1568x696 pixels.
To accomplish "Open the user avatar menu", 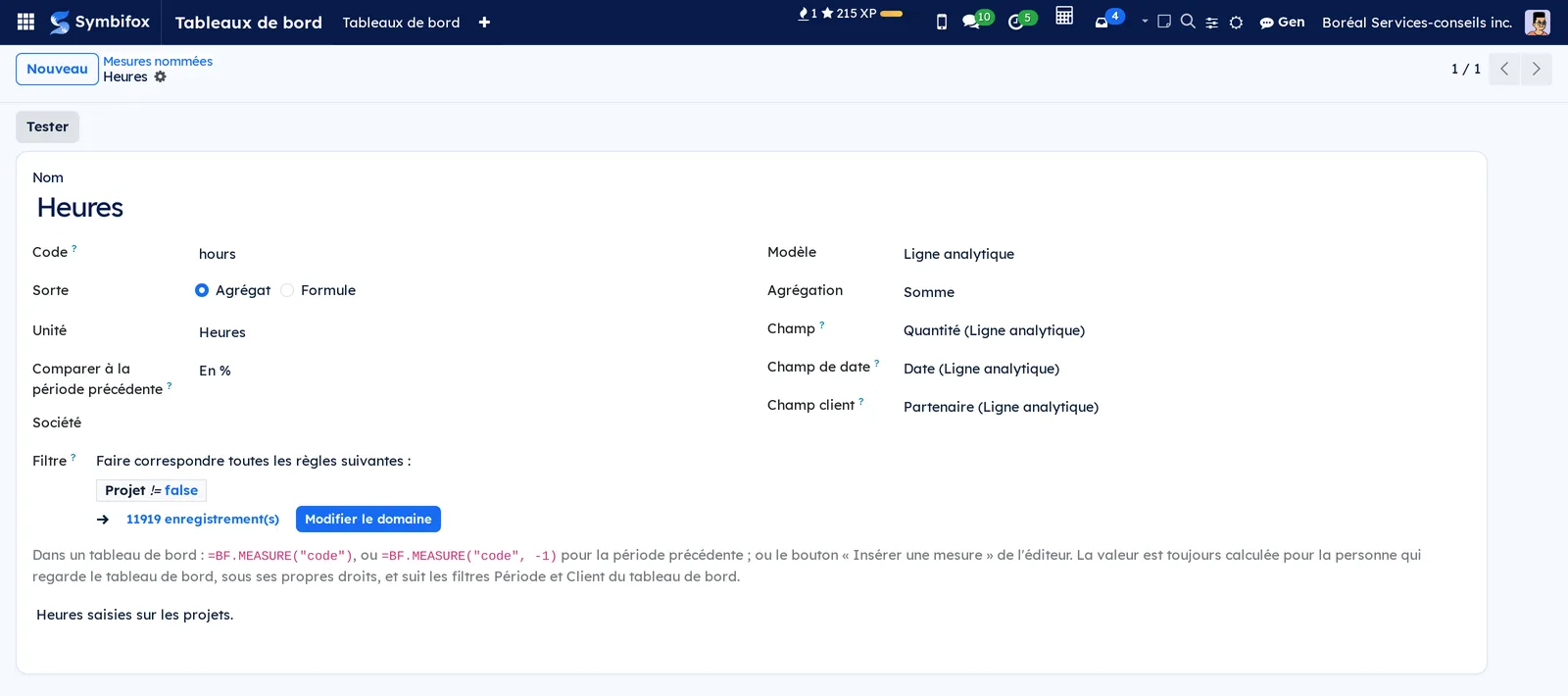I will (x=1538, y=22).
